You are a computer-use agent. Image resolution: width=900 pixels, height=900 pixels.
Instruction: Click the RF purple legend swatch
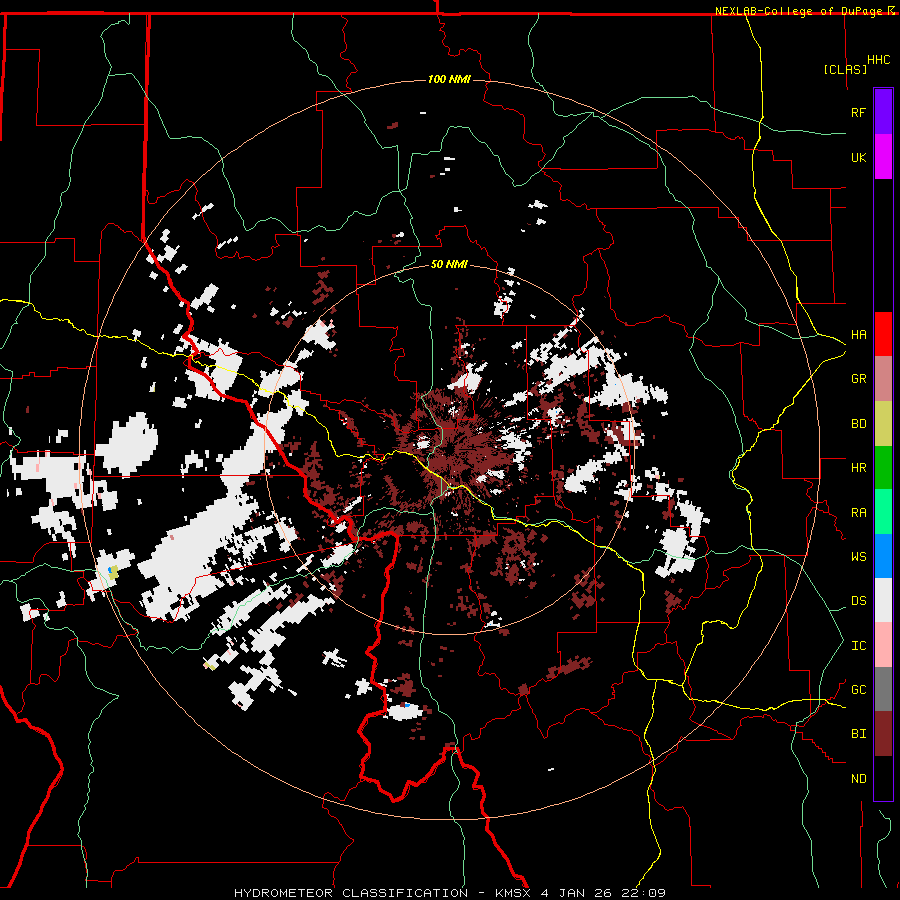(883, 112)
